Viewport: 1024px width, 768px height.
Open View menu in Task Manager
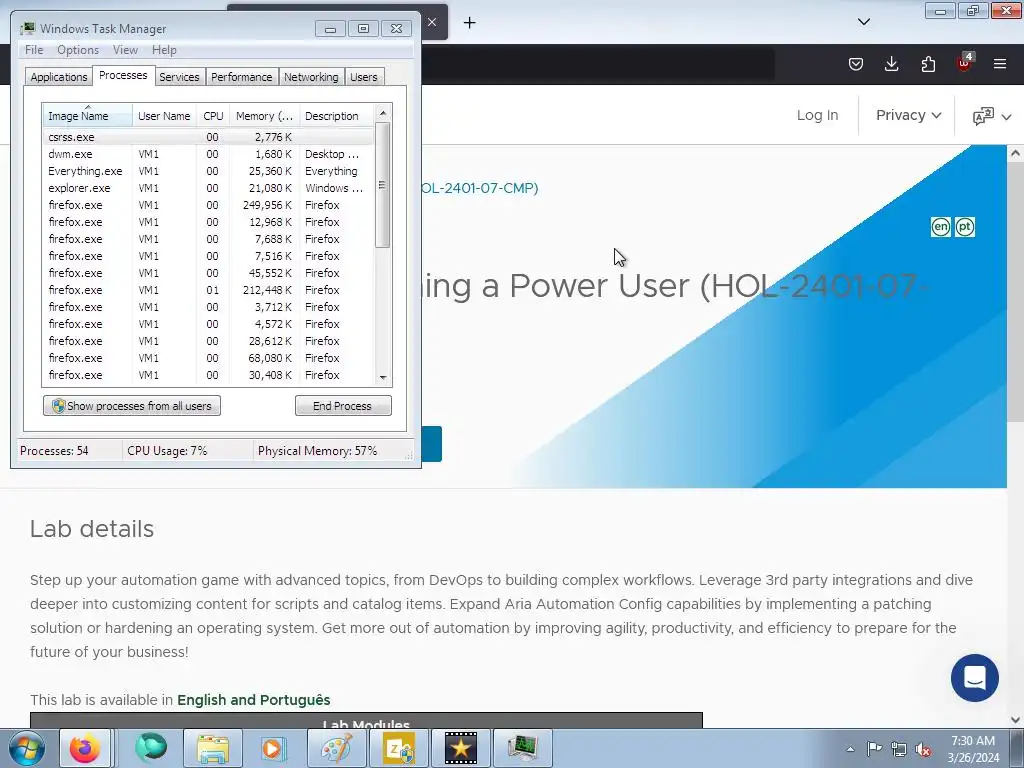pos(125,50)
